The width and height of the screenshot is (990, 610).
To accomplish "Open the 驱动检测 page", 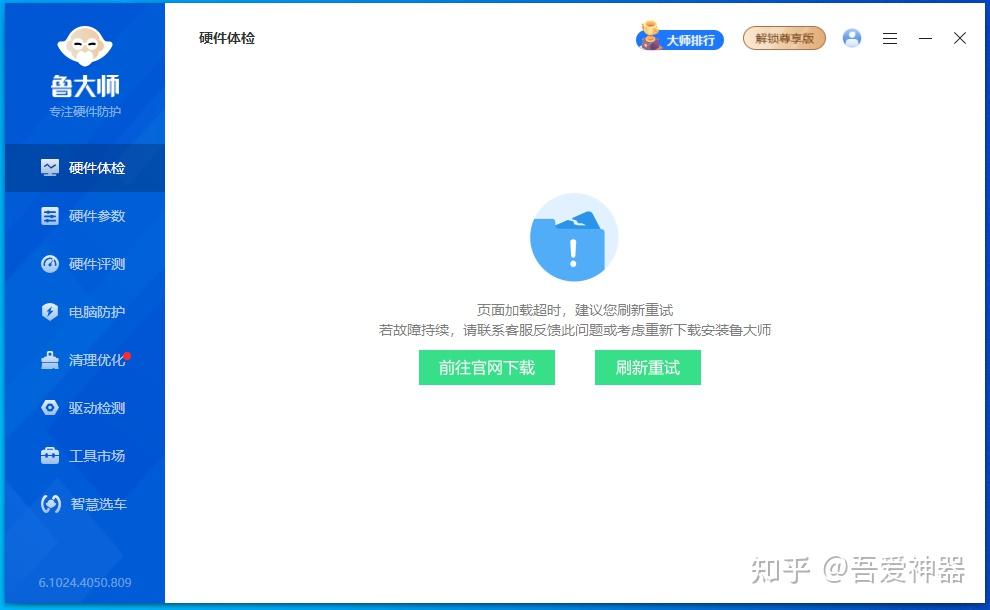I will tap(85, 408).
